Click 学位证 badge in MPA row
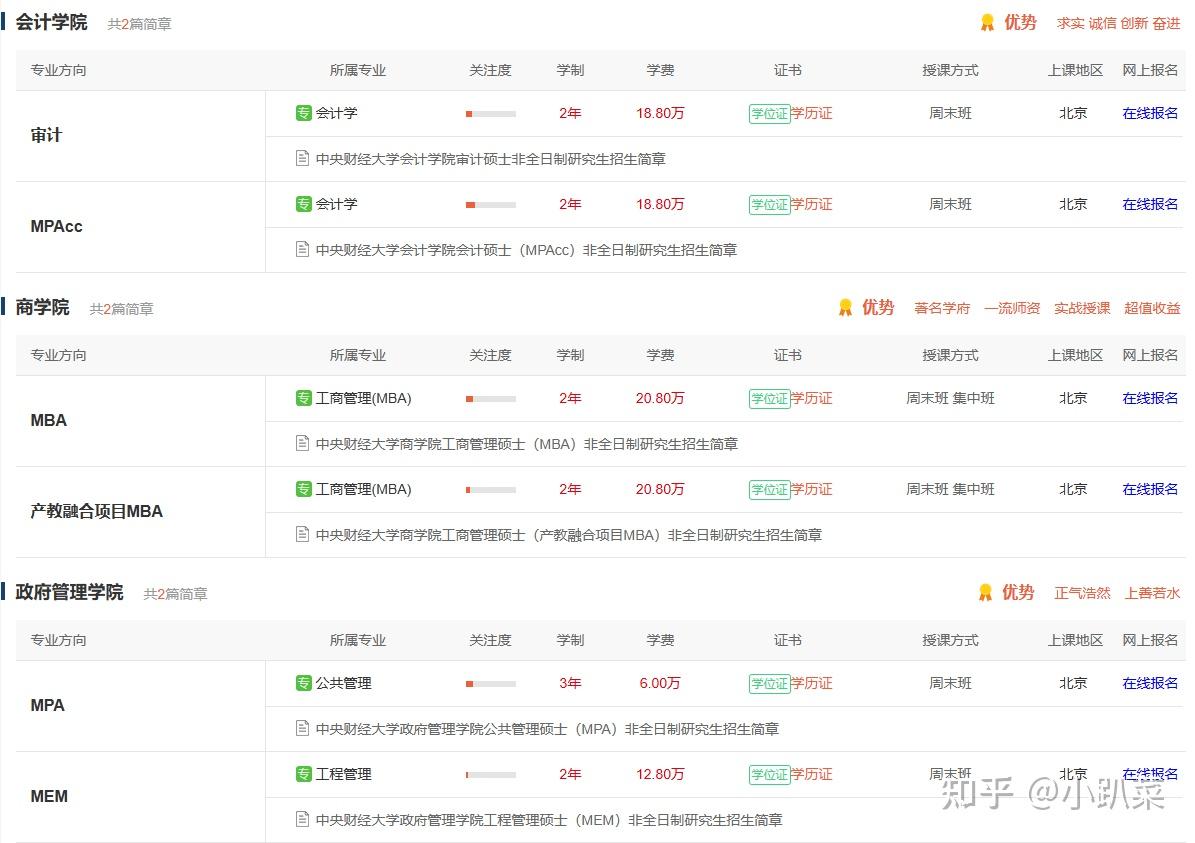 (x=769, y=684)
